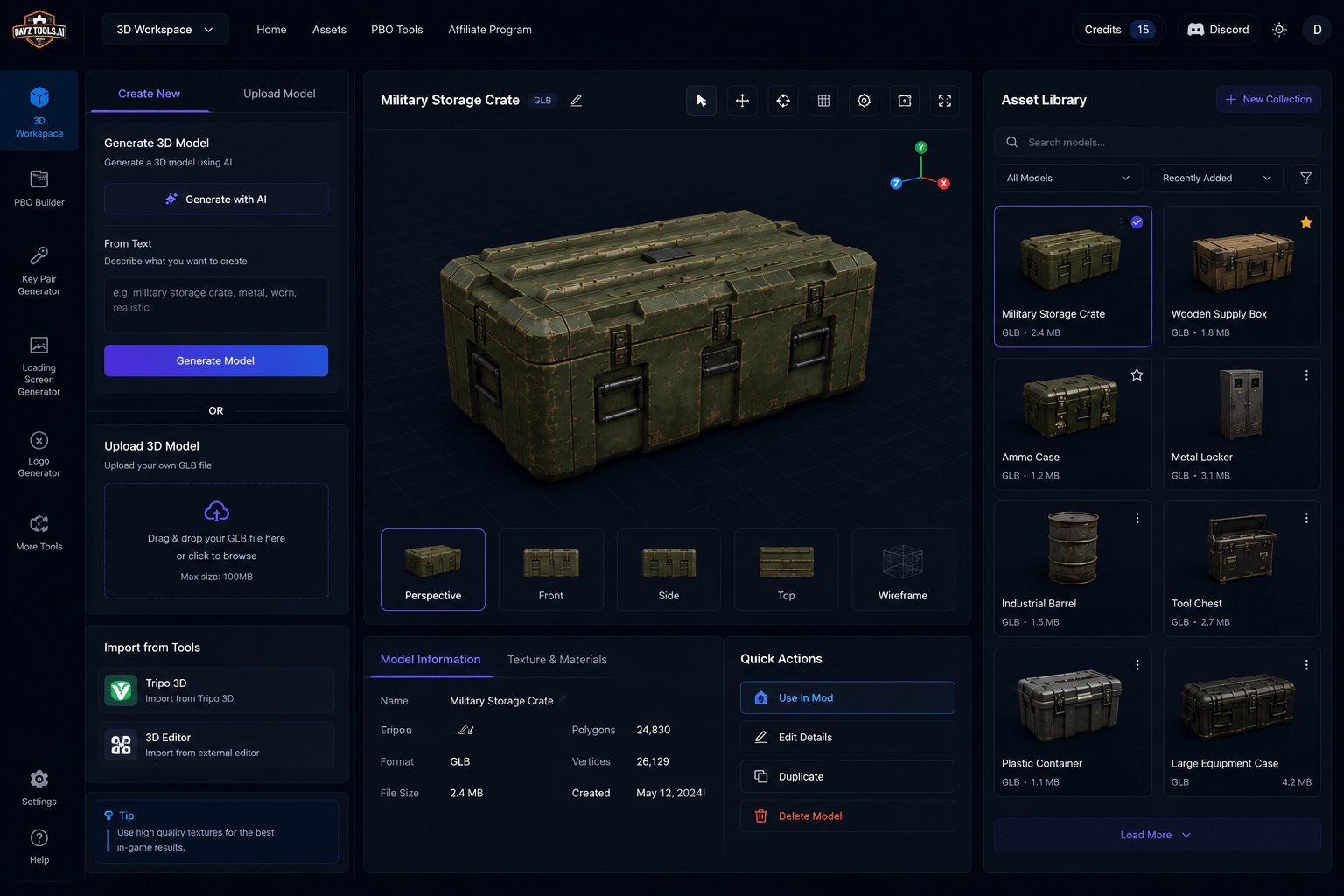This screenshot has width=1344, height=896.
Task: Switch to the Upload Model tab
Action: tap(279, 94)
